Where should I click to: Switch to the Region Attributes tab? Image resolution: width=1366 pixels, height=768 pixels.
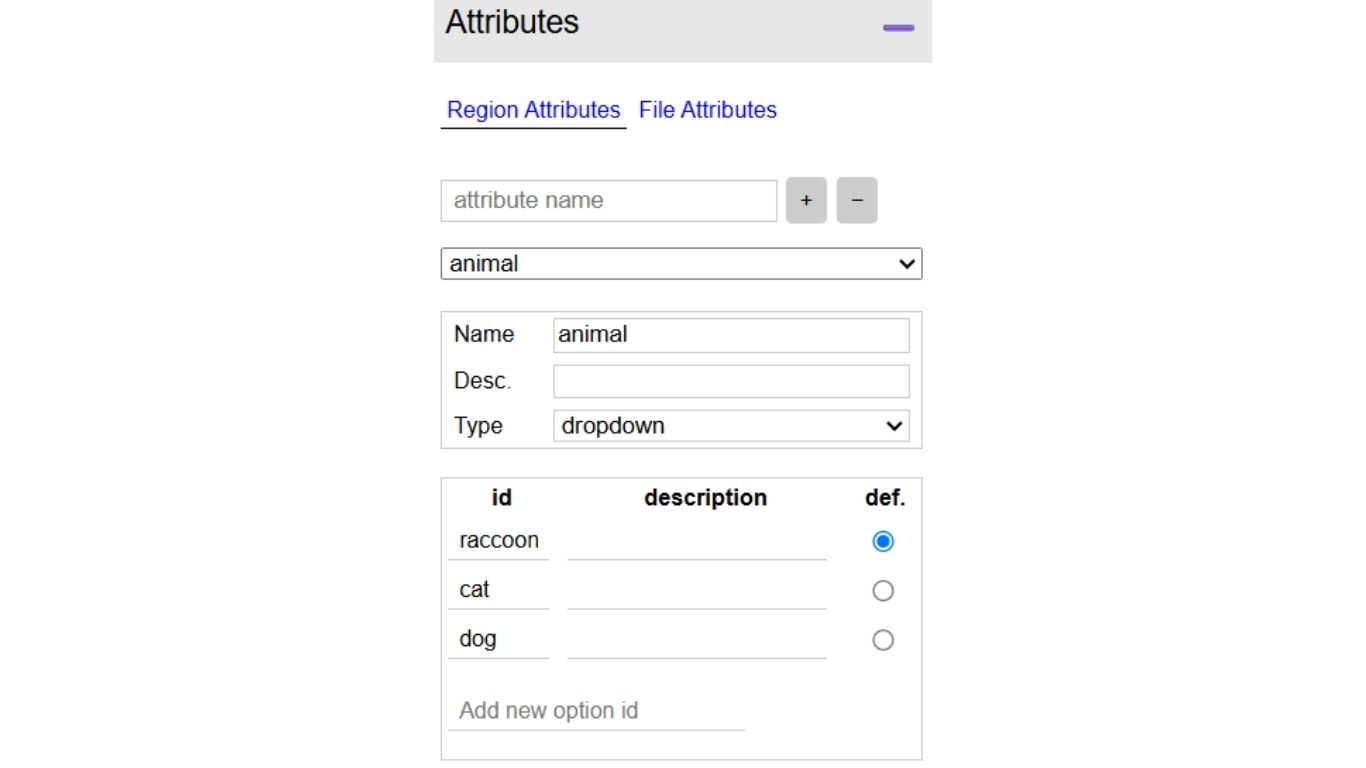click(x=533, y=110)
